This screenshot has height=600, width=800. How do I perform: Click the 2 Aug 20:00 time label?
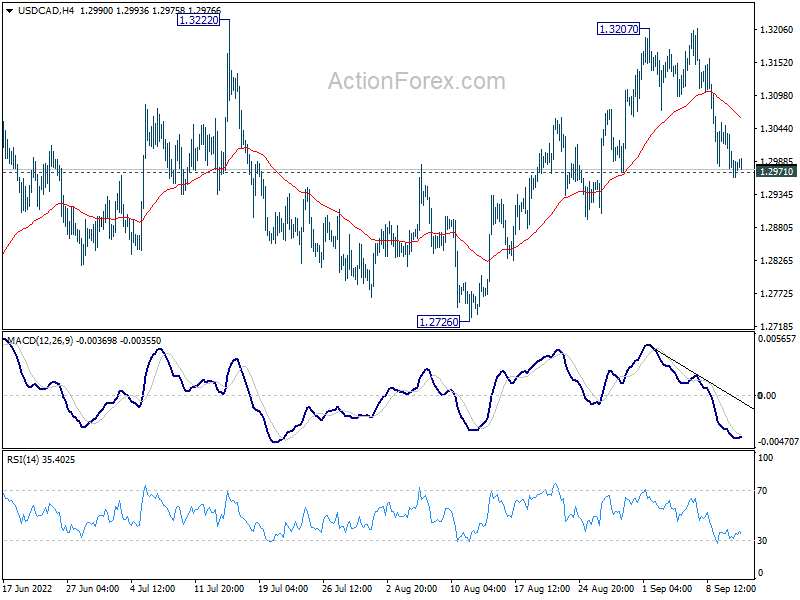[412, 588]
